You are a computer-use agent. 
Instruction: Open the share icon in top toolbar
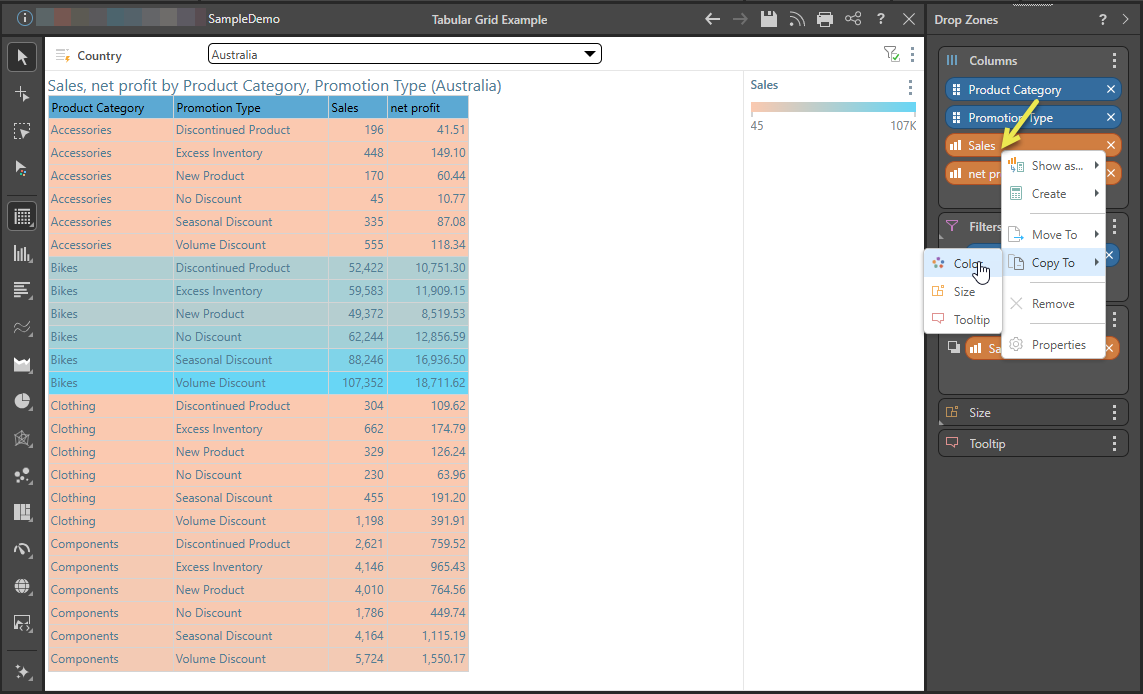[853, 19]
